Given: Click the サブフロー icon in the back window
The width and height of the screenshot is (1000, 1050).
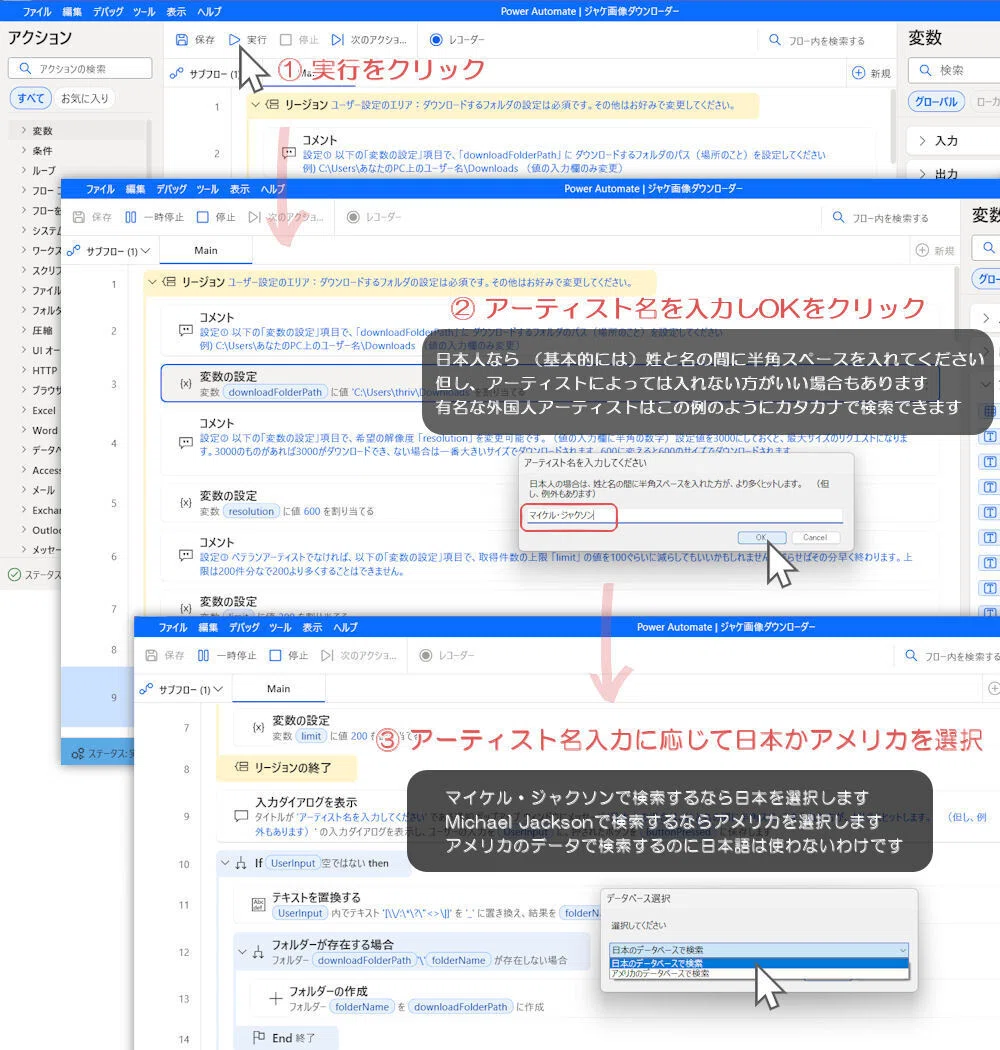Looking at the screenshot, I should click(176, 74).
